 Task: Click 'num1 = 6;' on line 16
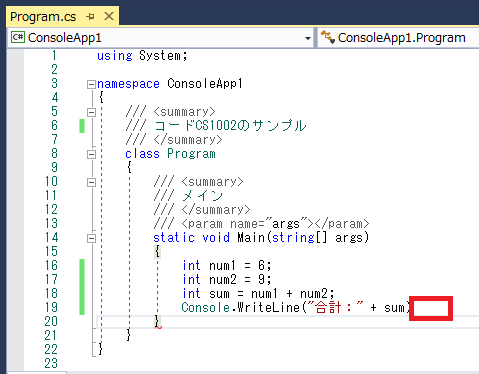coord(240,266)
